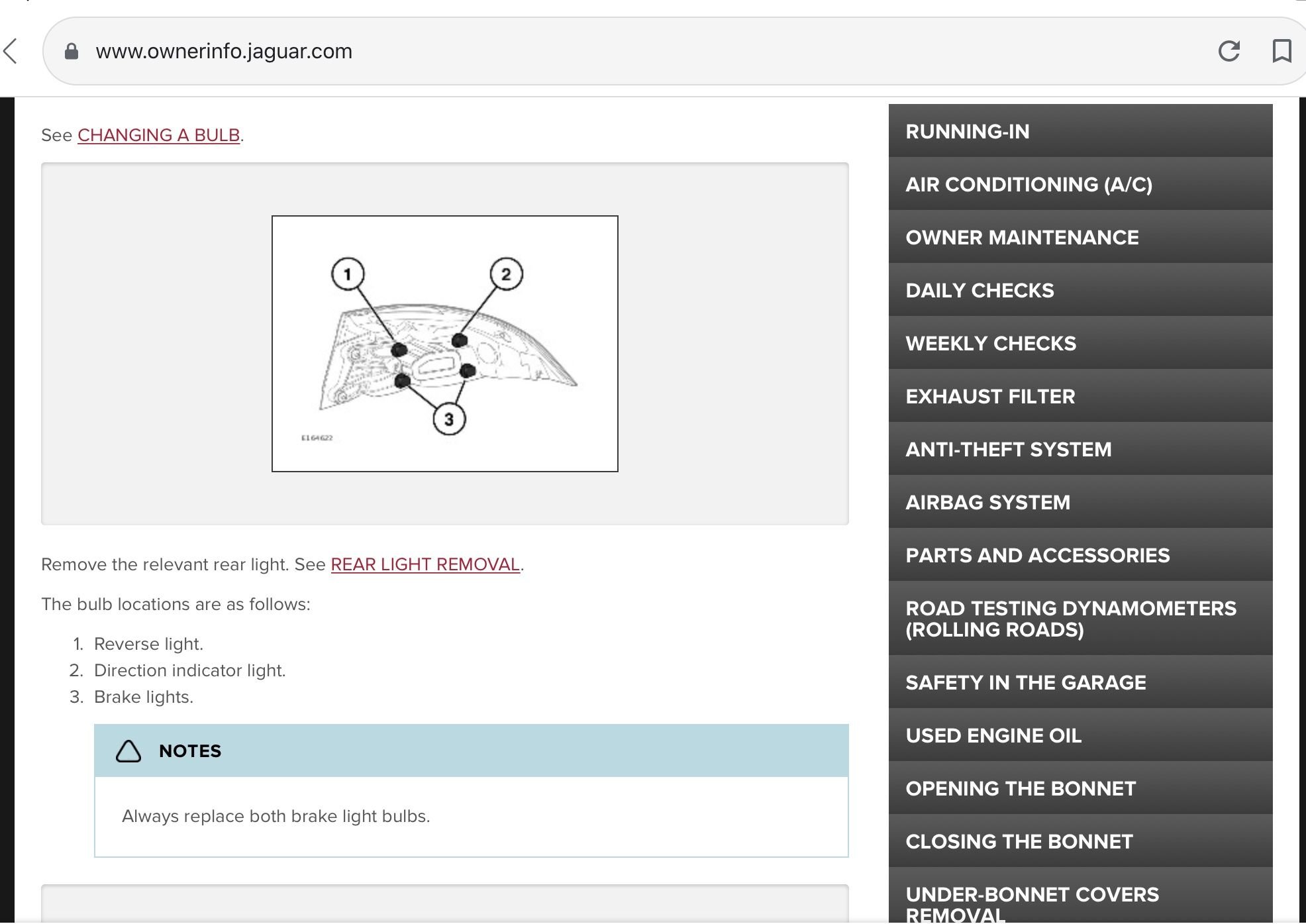Open the EXHAUST FILTER menu item
The image size is (1306, 924).
1080,396
